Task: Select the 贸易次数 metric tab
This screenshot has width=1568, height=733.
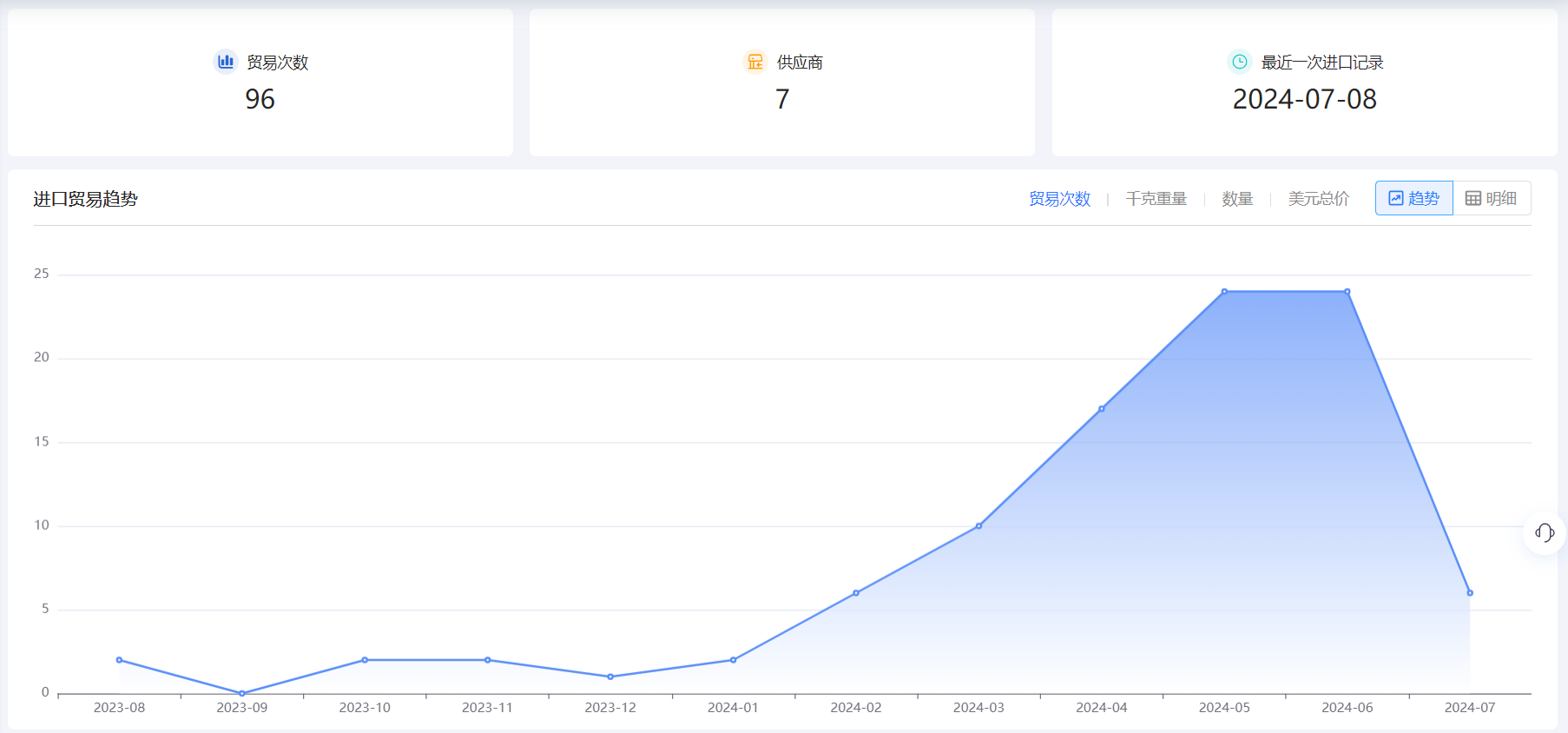Action: pyautogui.click(x=1059, y=199)
